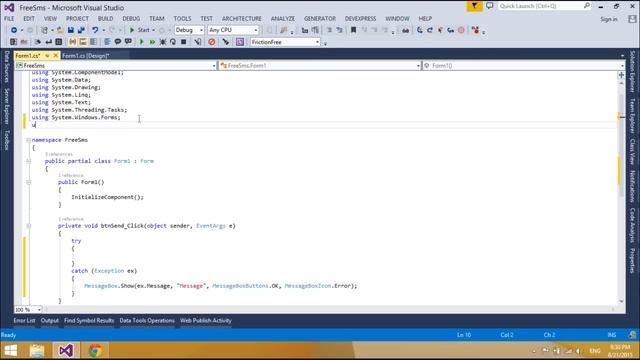Click the Sign in link
Viewport: 640px width, 360px height.
click(x=609, y=19)
